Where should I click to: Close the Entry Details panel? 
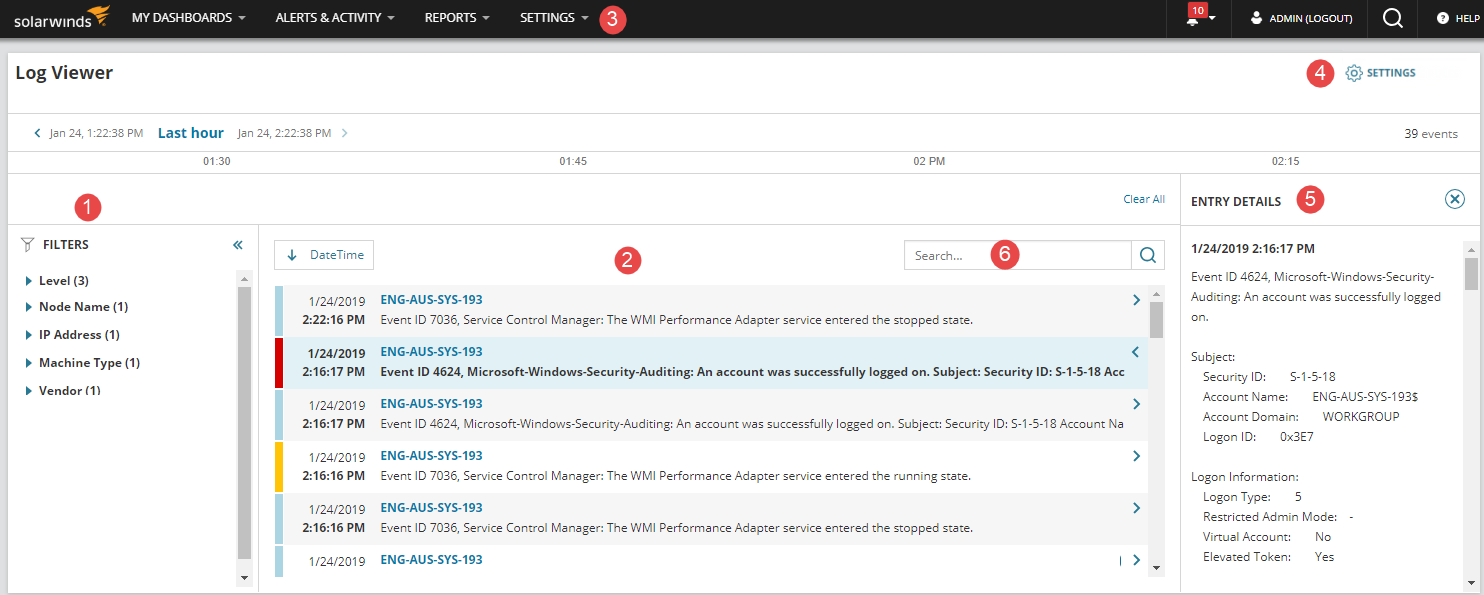[x=1455, y=199]
